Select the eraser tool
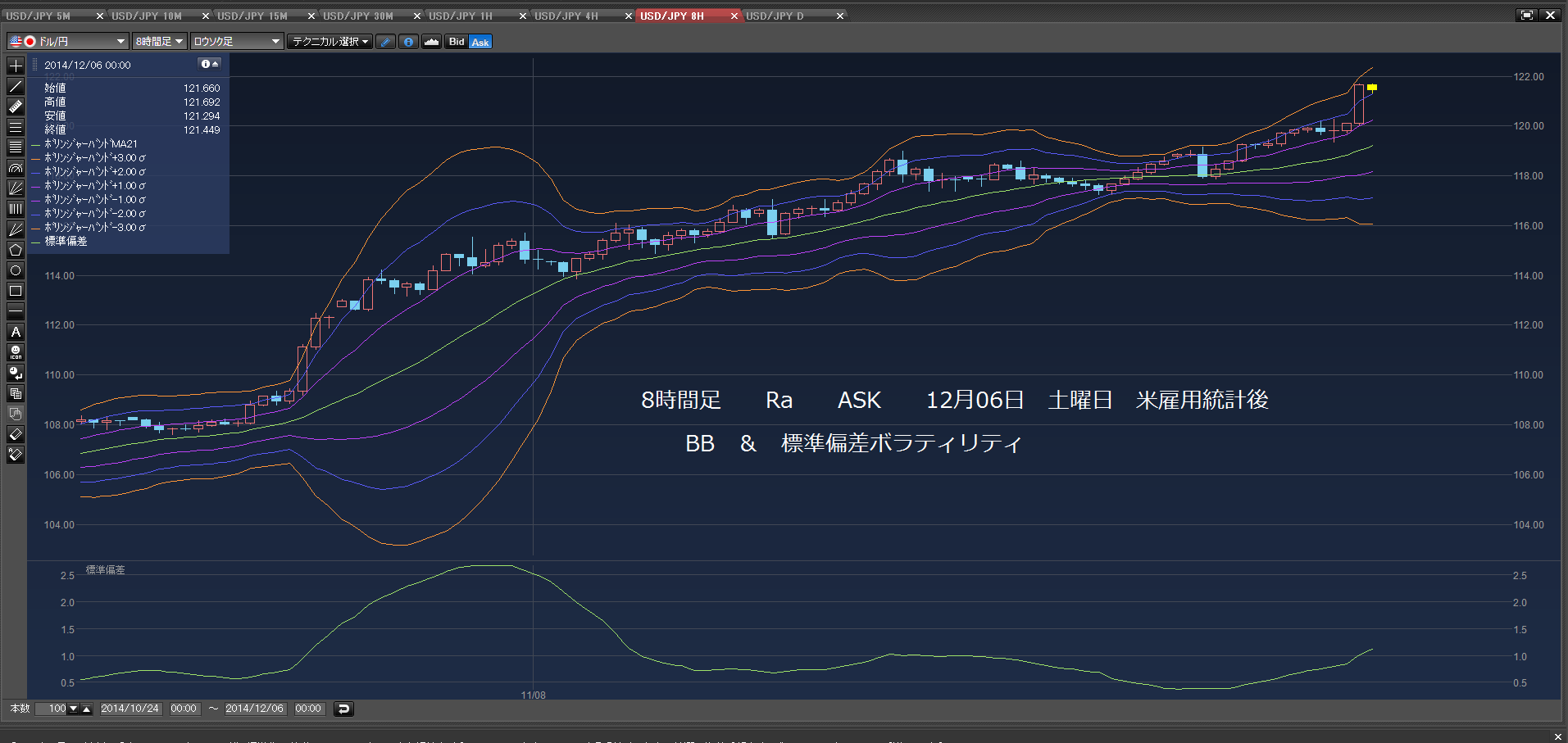Image resolution: width=1568 pixels, height=743 pixels. coord(16,434)
